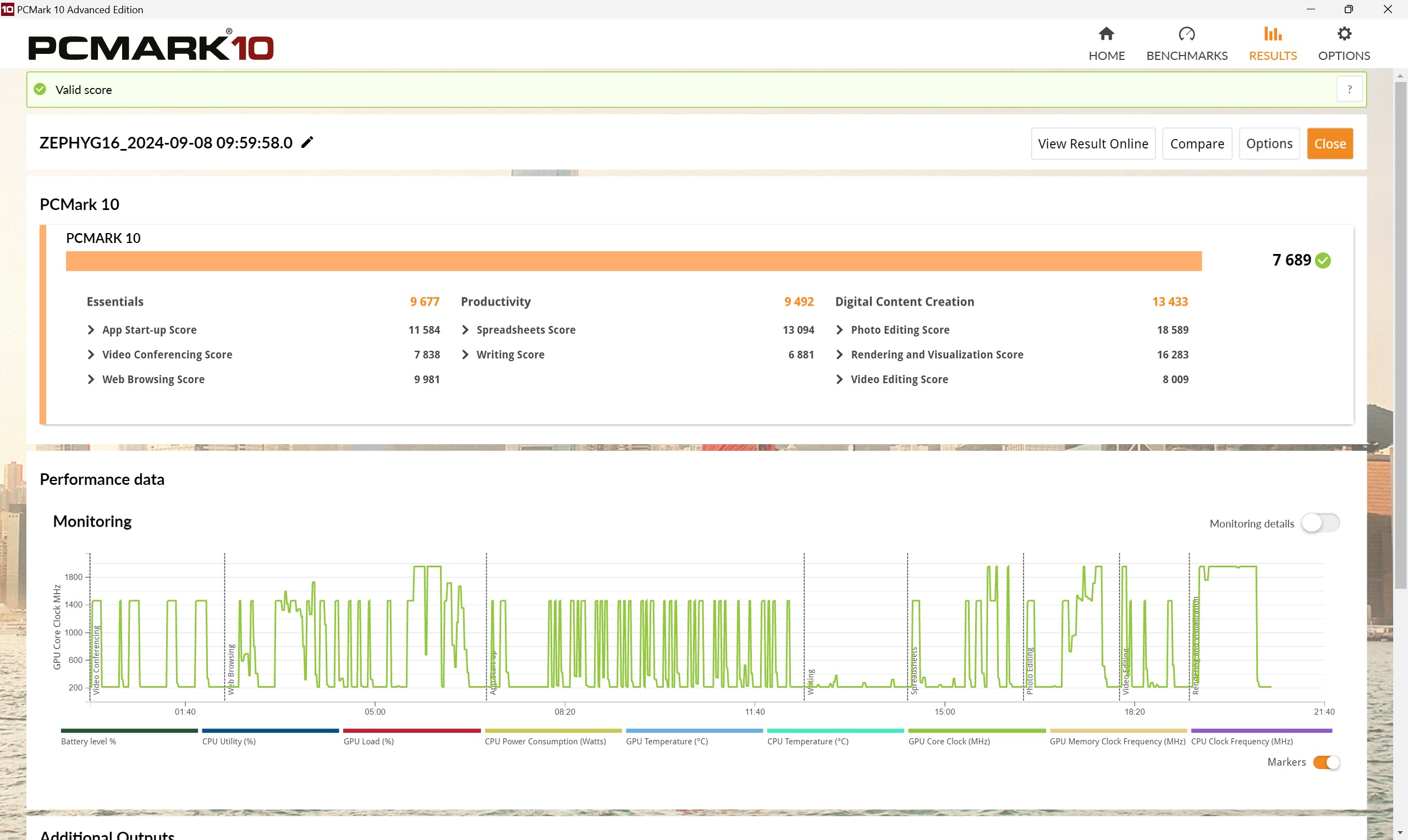Click the vertical scrollbar thumb

pyautogui.click(x=1400, y=335)
